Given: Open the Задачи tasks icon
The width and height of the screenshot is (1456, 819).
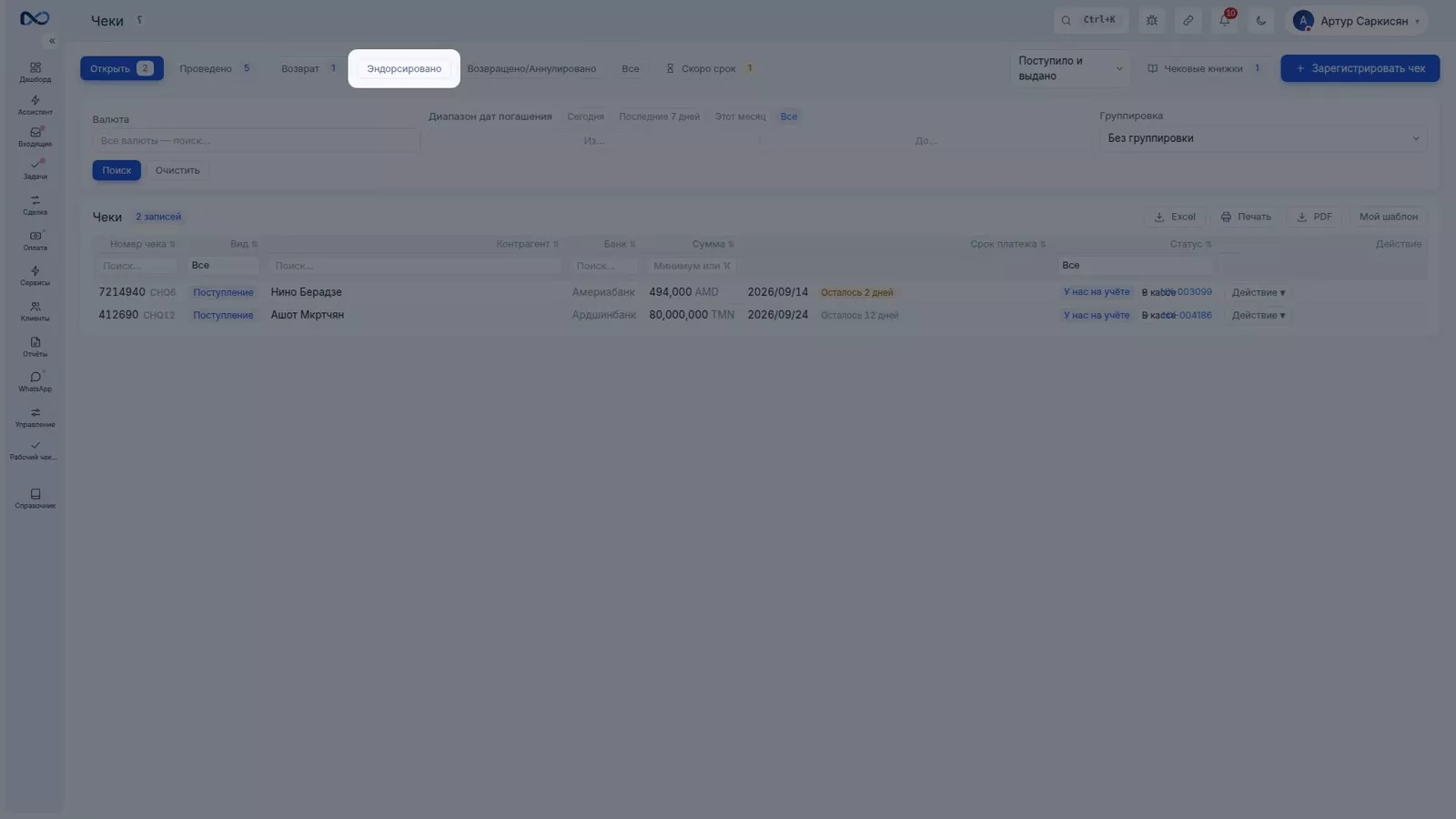Looking at the screenshot, I should click(35, 169).
